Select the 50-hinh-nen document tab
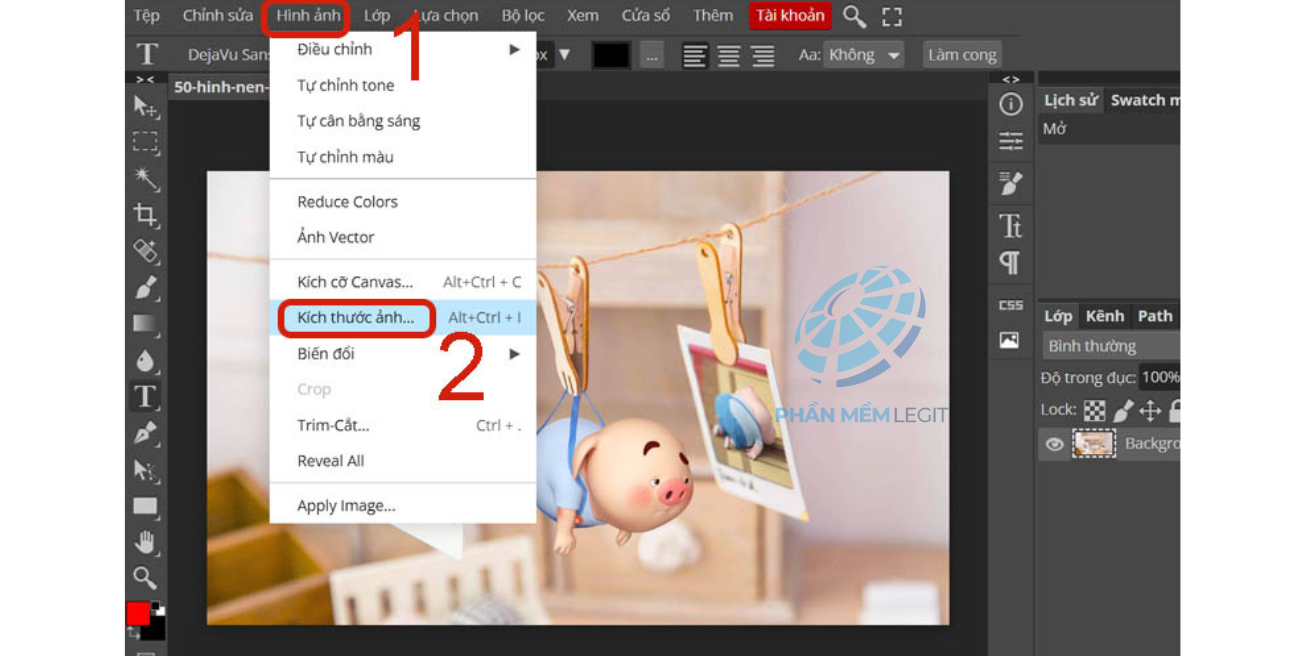The width and height of the screenshot is (1305, 656). click(x=221, y=87)
